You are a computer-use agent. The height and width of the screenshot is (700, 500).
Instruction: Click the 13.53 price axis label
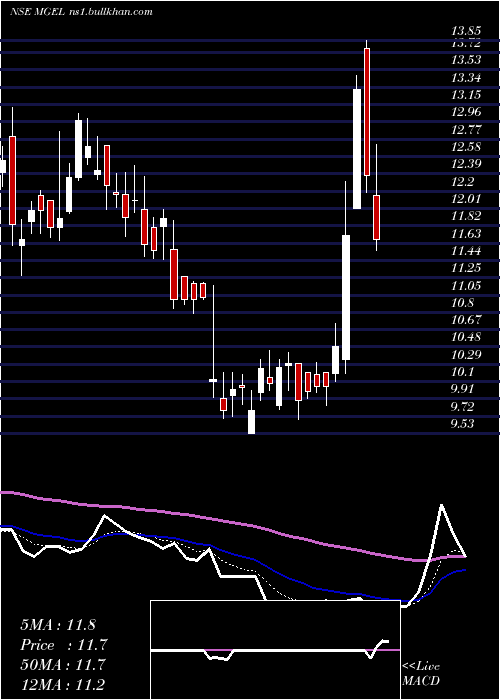[x=466, y=60]
